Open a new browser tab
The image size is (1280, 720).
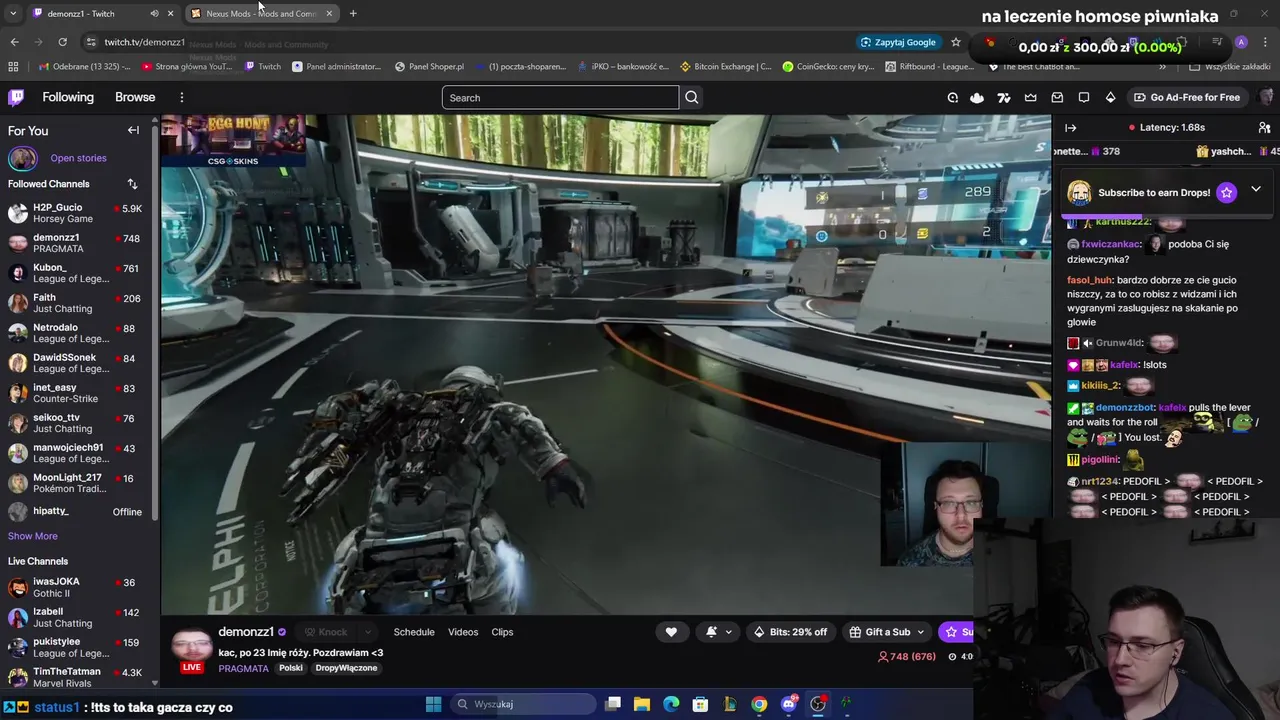pos(353,13)
